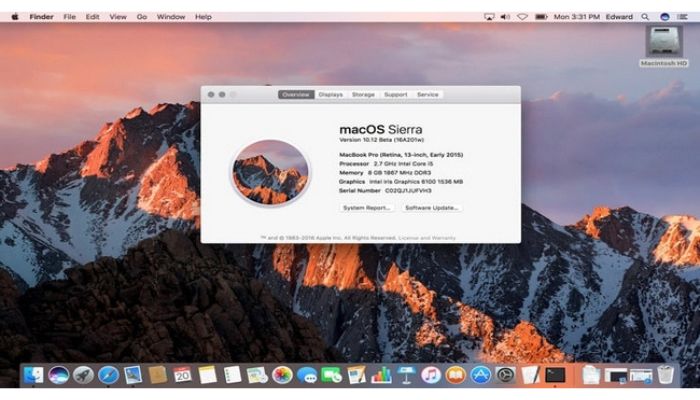This screenshot has width=700, height=400.
Task: Switch to the Service tab
Action: pyautogui.click(x=428, y=95)
